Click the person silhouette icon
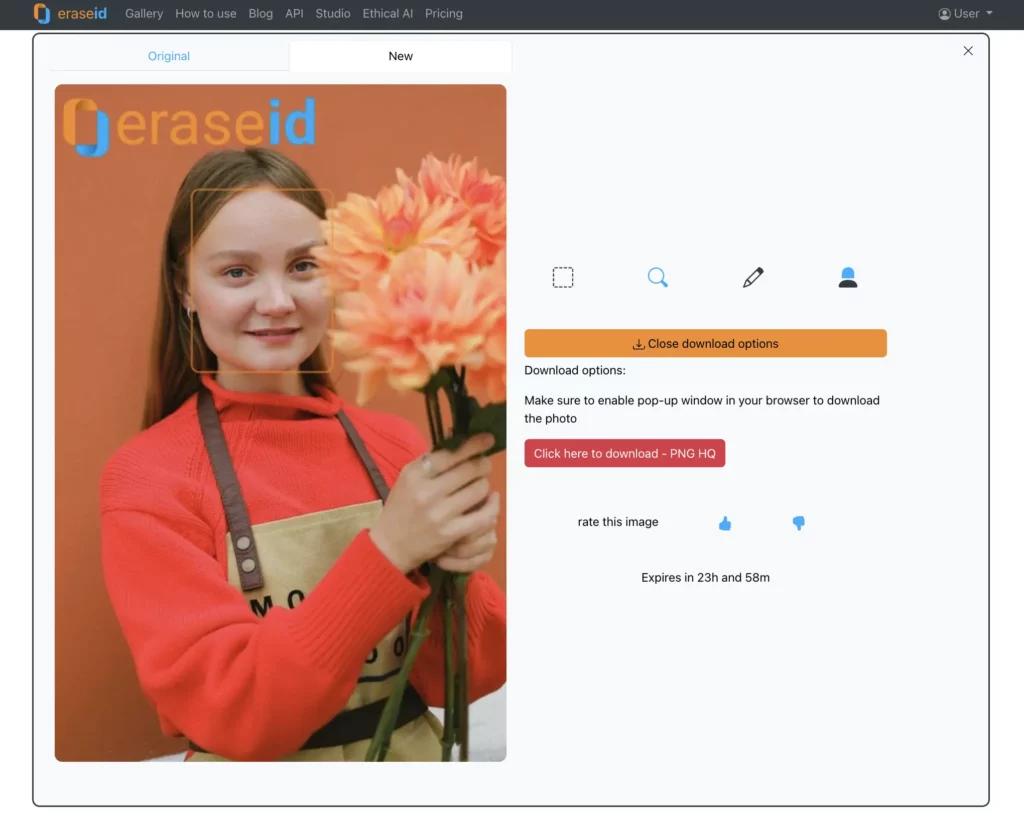Screen dimensions: 1024x813 pyautogui.click(x=848, y=278)
